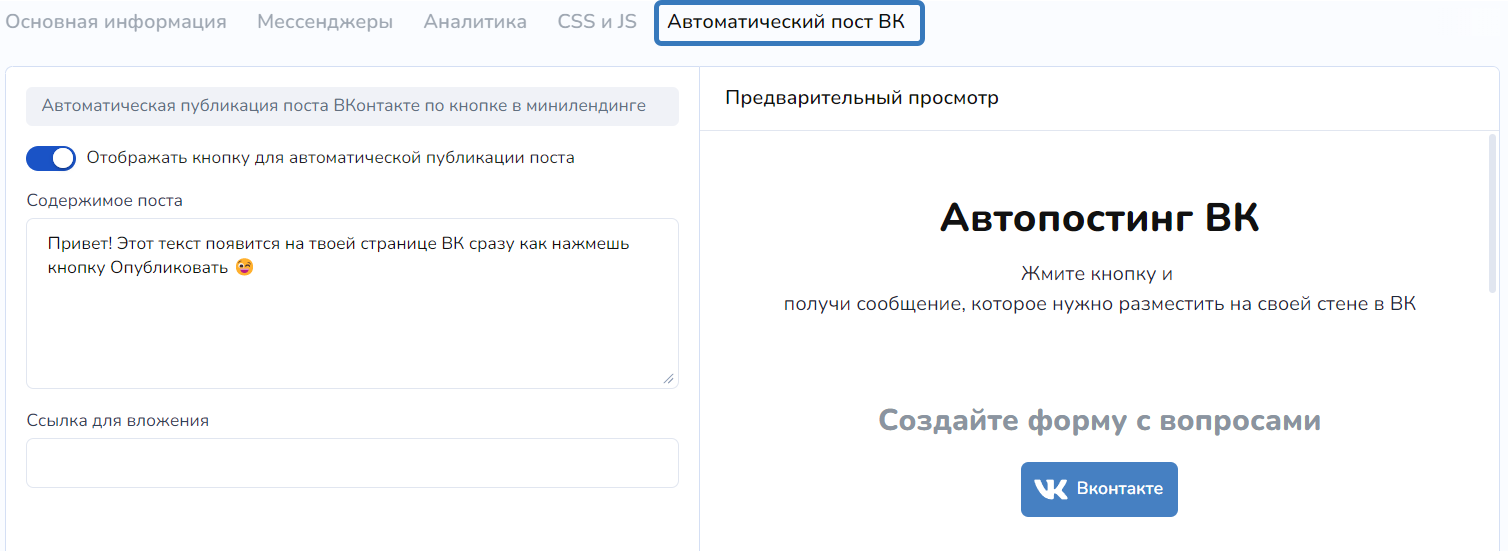Click inside the "Содержимое поста" text area
This screenshot has height=551, width=1508.
[352, 320]
